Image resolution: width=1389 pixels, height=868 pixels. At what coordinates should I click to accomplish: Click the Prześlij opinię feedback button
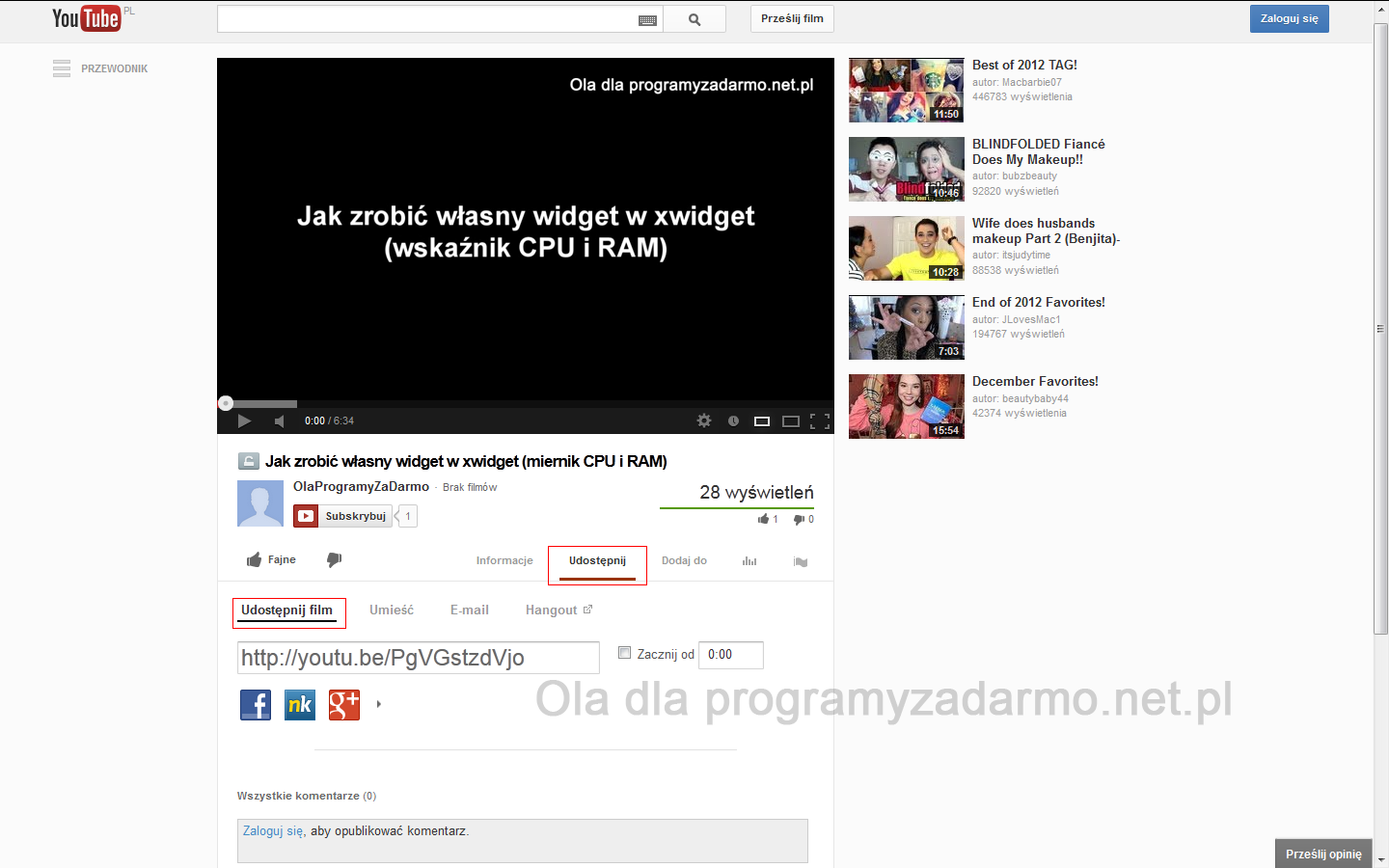click(1323, 854)
